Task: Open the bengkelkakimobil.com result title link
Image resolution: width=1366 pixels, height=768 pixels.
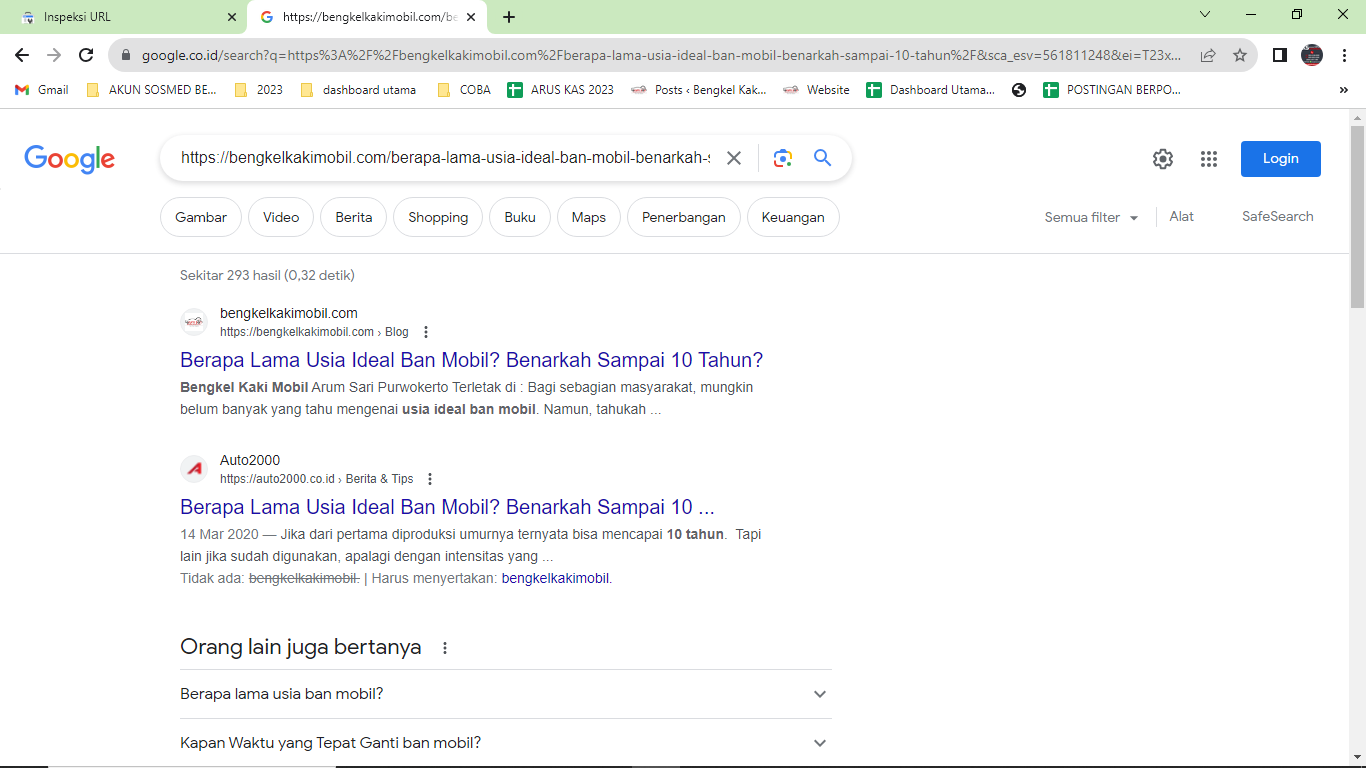Action: (471, 360)
